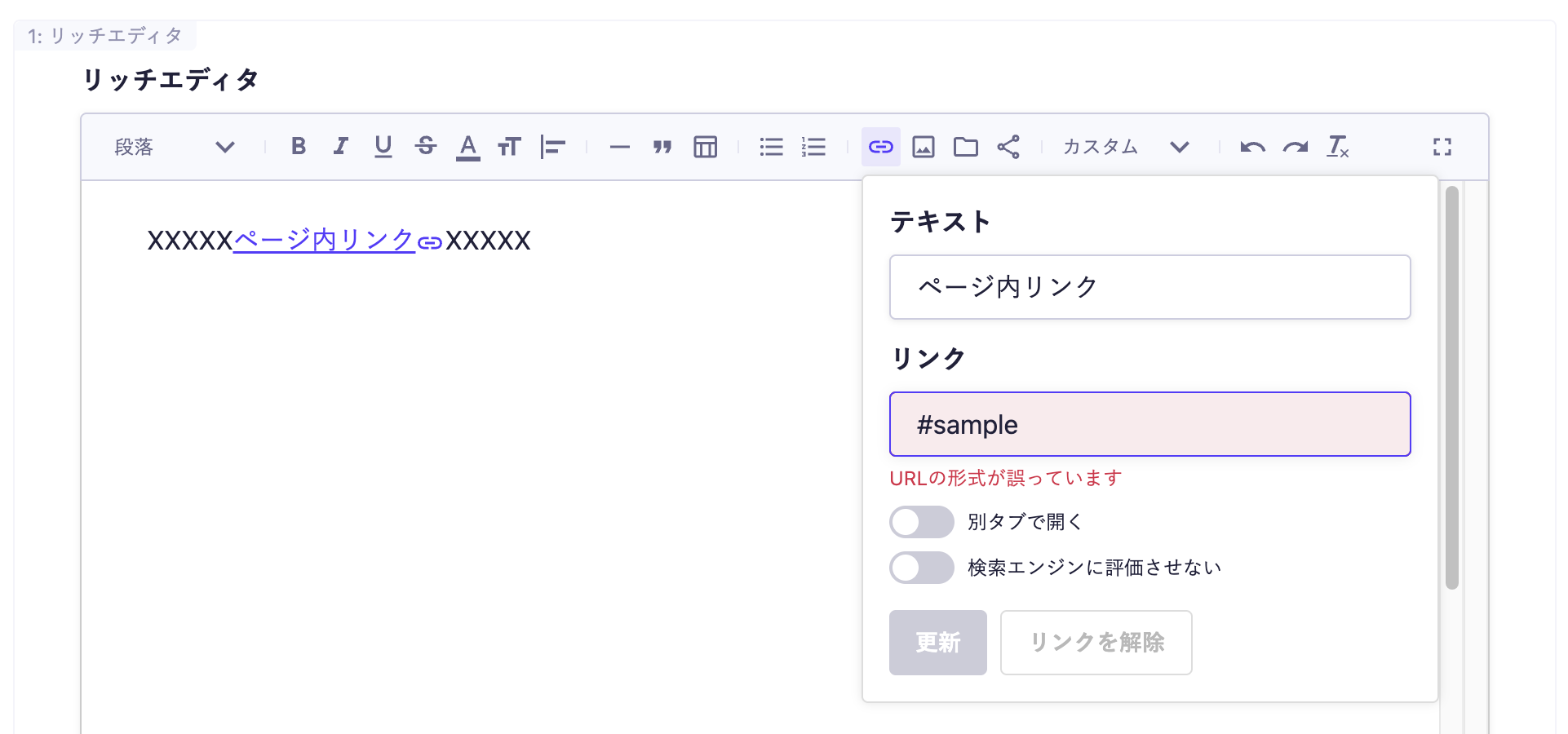Enable 別タブで開く toggle
The image size is (1568, 734).
[921, 522]
